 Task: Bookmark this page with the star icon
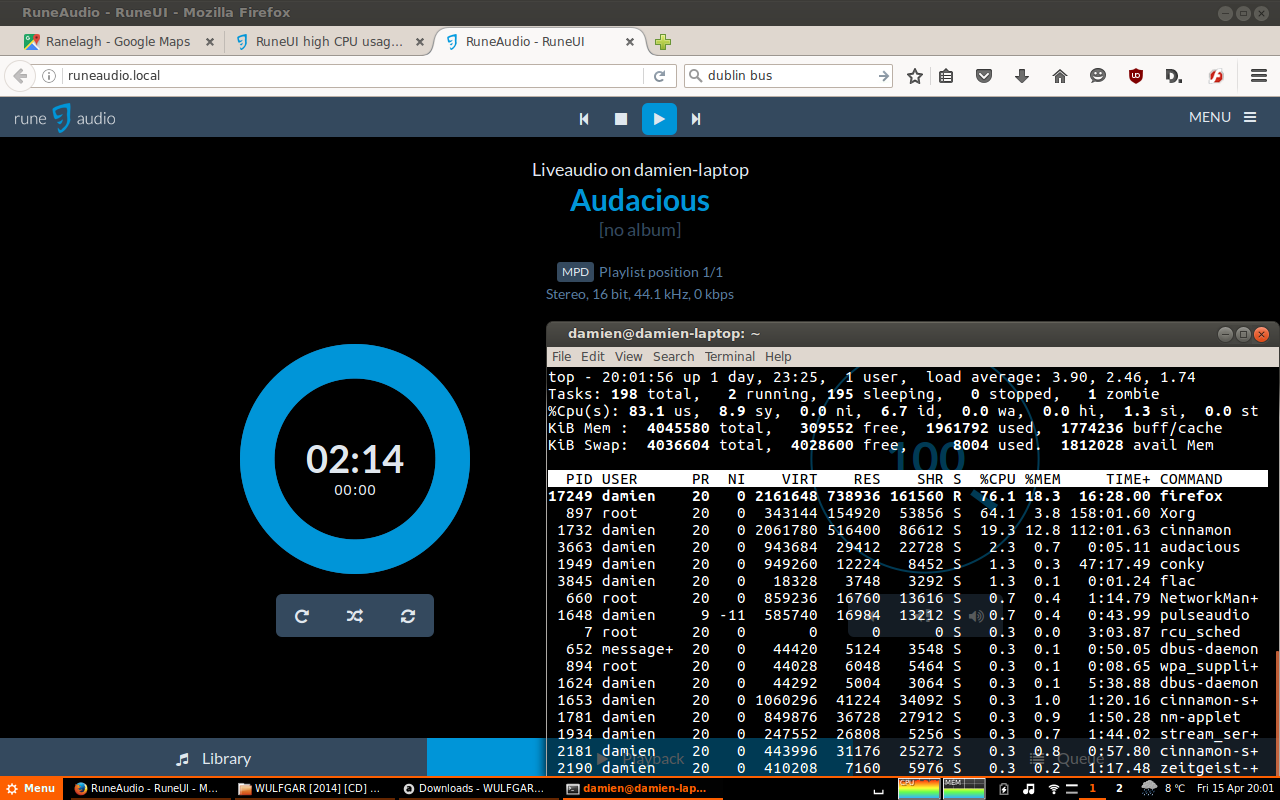click(915, 76)
